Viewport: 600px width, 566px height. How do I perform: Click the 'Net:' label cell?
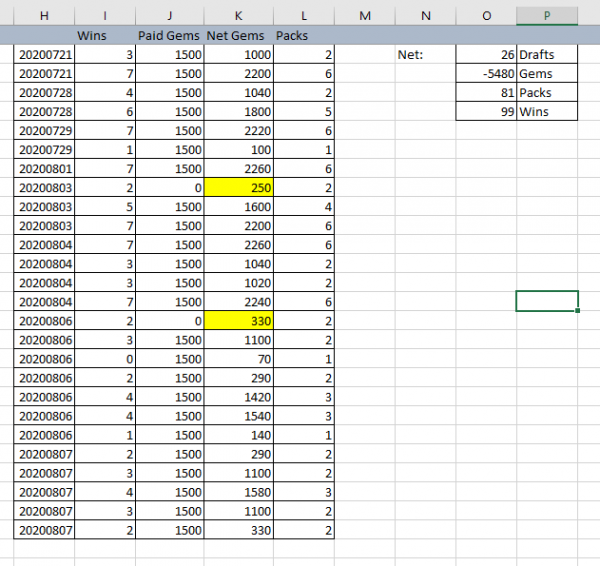(x=425, y=54)
